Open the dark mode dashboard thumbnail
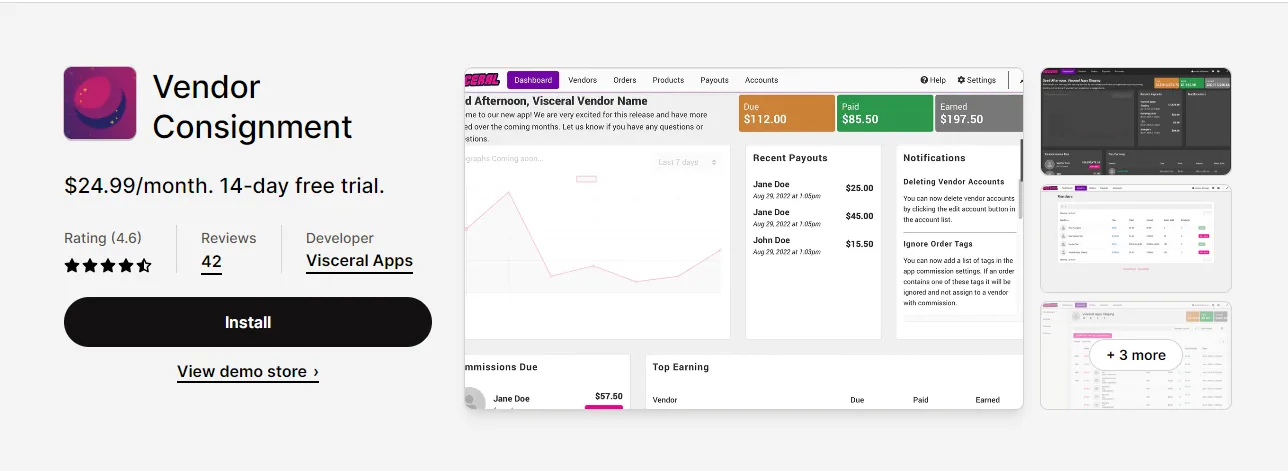1288x471 pixels. click(1135, 121)
